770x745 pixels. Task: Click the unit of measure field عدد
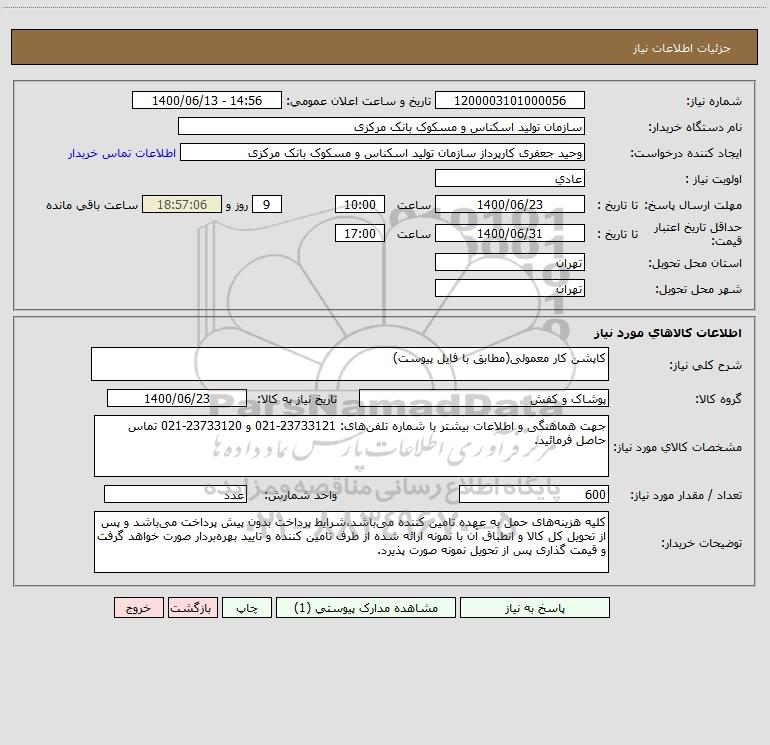point(175,495)
